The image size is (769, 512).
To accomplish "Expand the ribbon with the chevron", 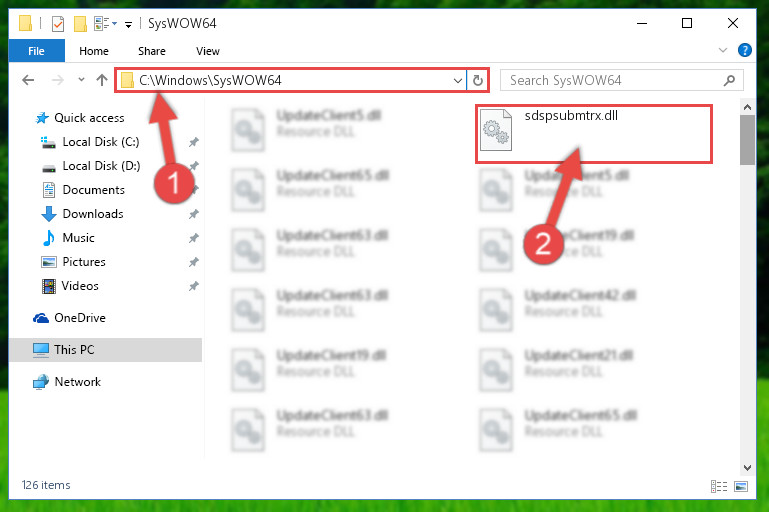I will tap(722, 50).
